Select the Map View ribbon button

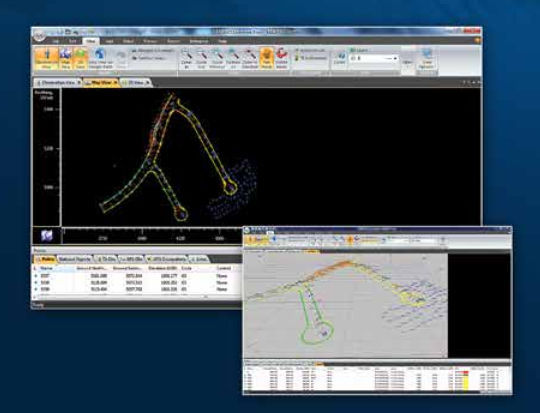pos(66,59)
